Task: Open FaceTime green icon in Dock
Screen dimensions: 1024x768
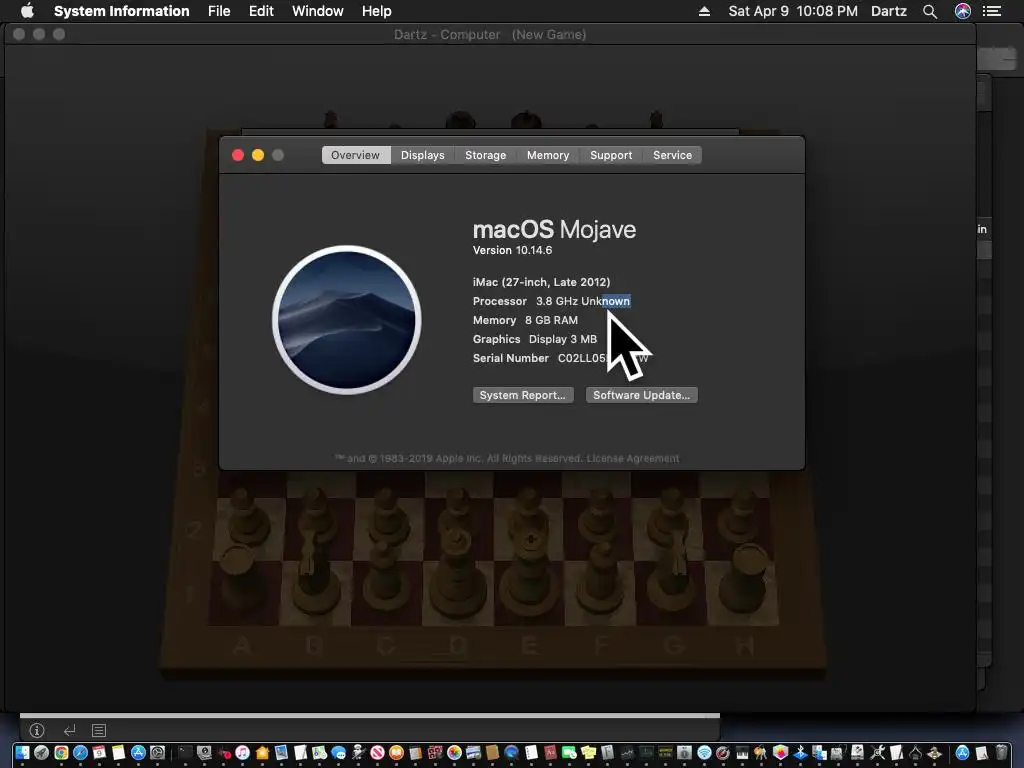Action: coord(569,752)
